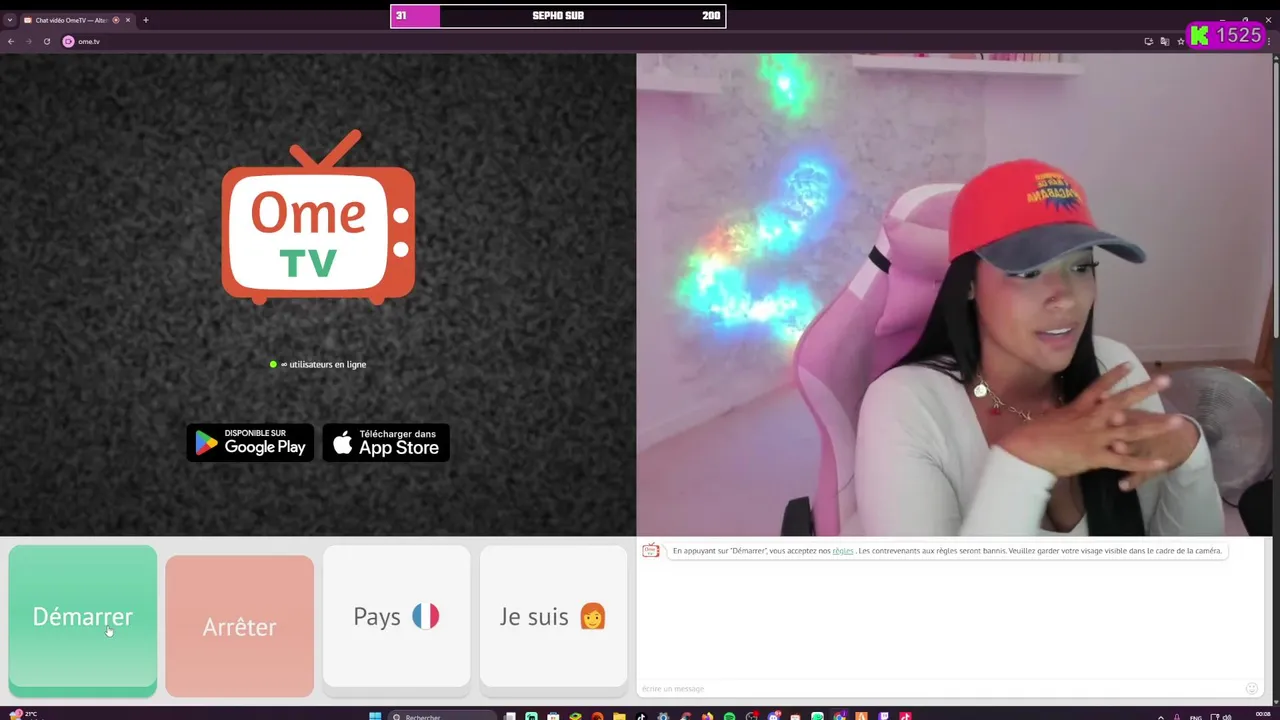Click the ome.tv address bar

point(600,41)
